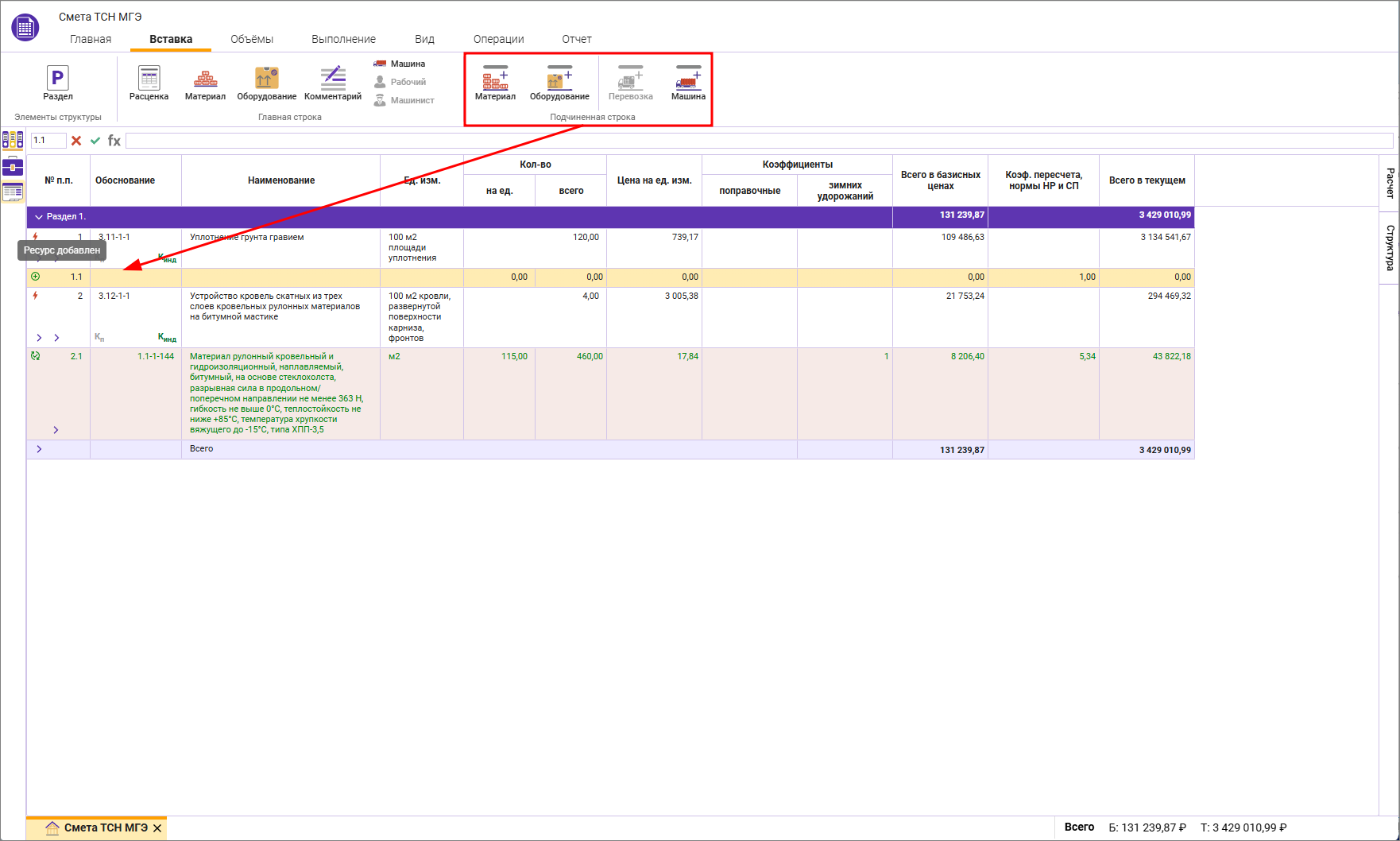Confirm formula entry with green checkmark
Screen dimensions: 1400x841
[95, 141]
